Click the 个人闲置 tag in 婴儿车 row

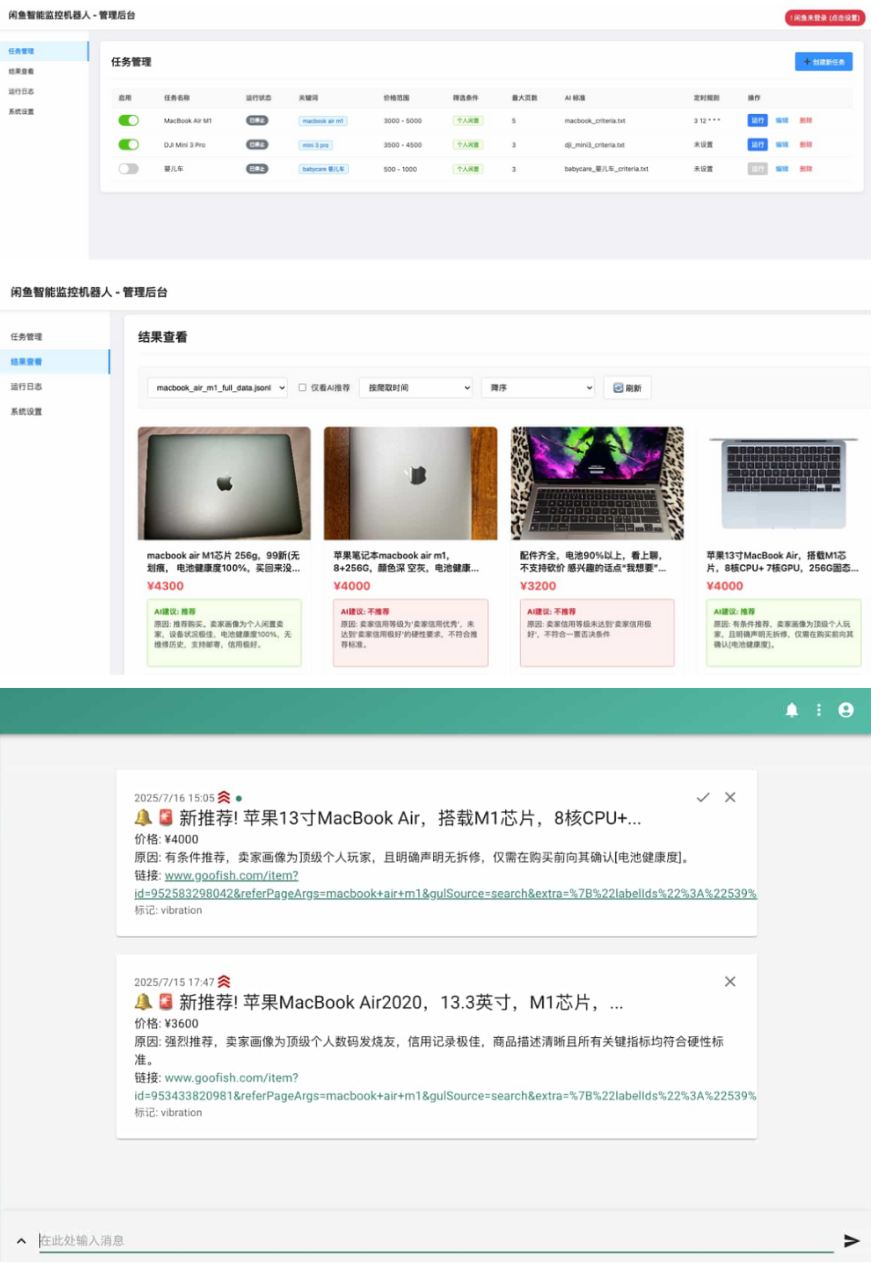(x=467, y=169)
